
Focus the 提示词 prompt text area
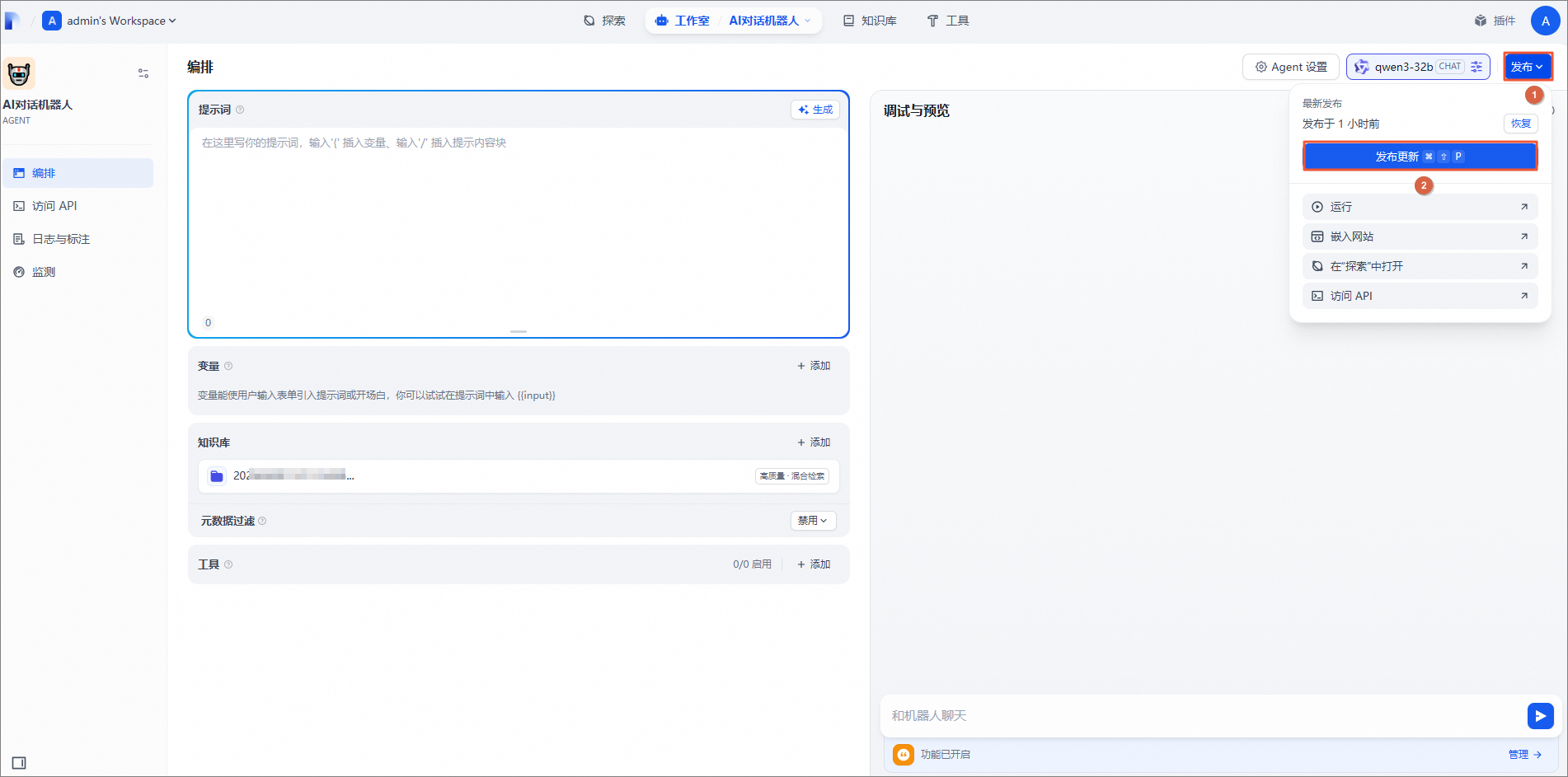click(519, 222)
